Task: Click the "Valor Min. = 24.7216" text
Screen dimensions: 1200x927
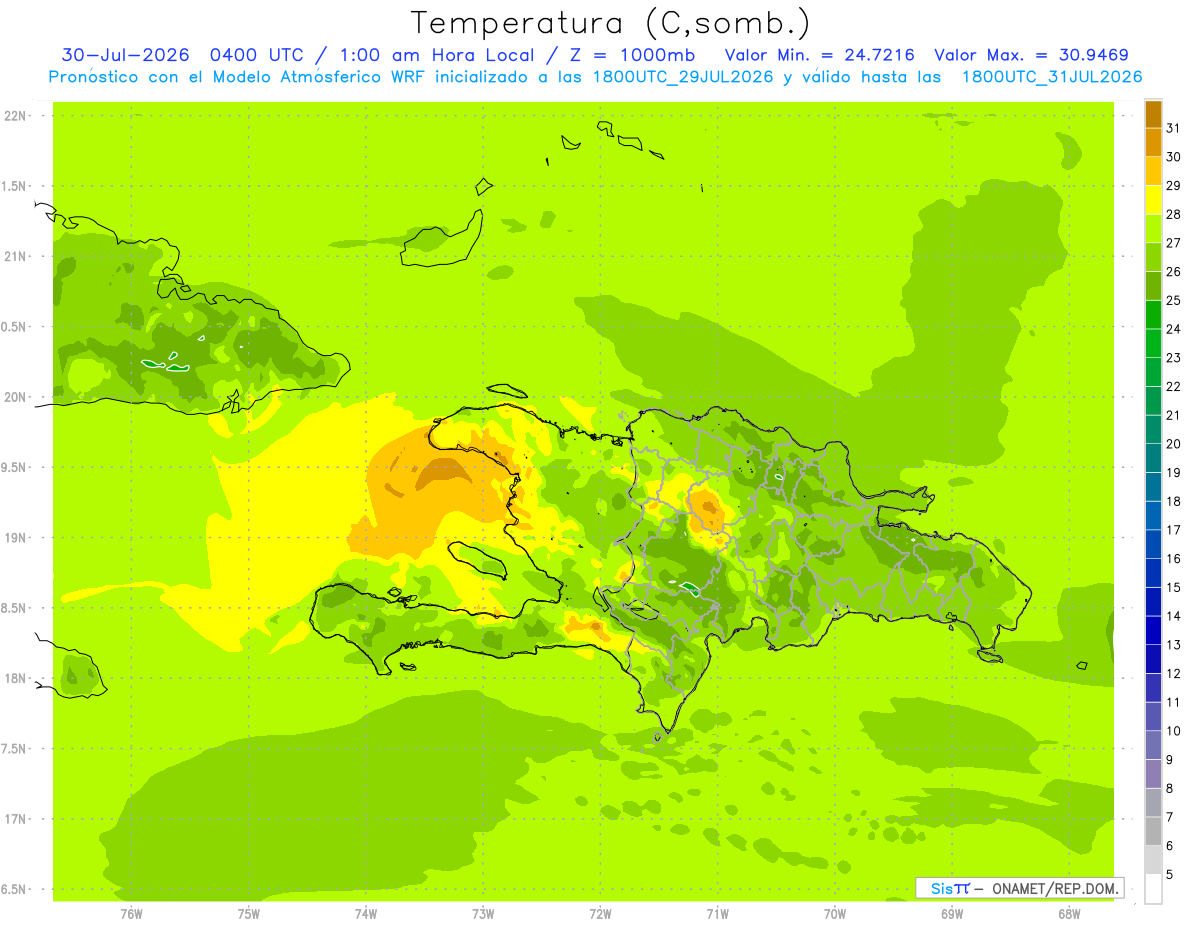Action: click(819, 55)
